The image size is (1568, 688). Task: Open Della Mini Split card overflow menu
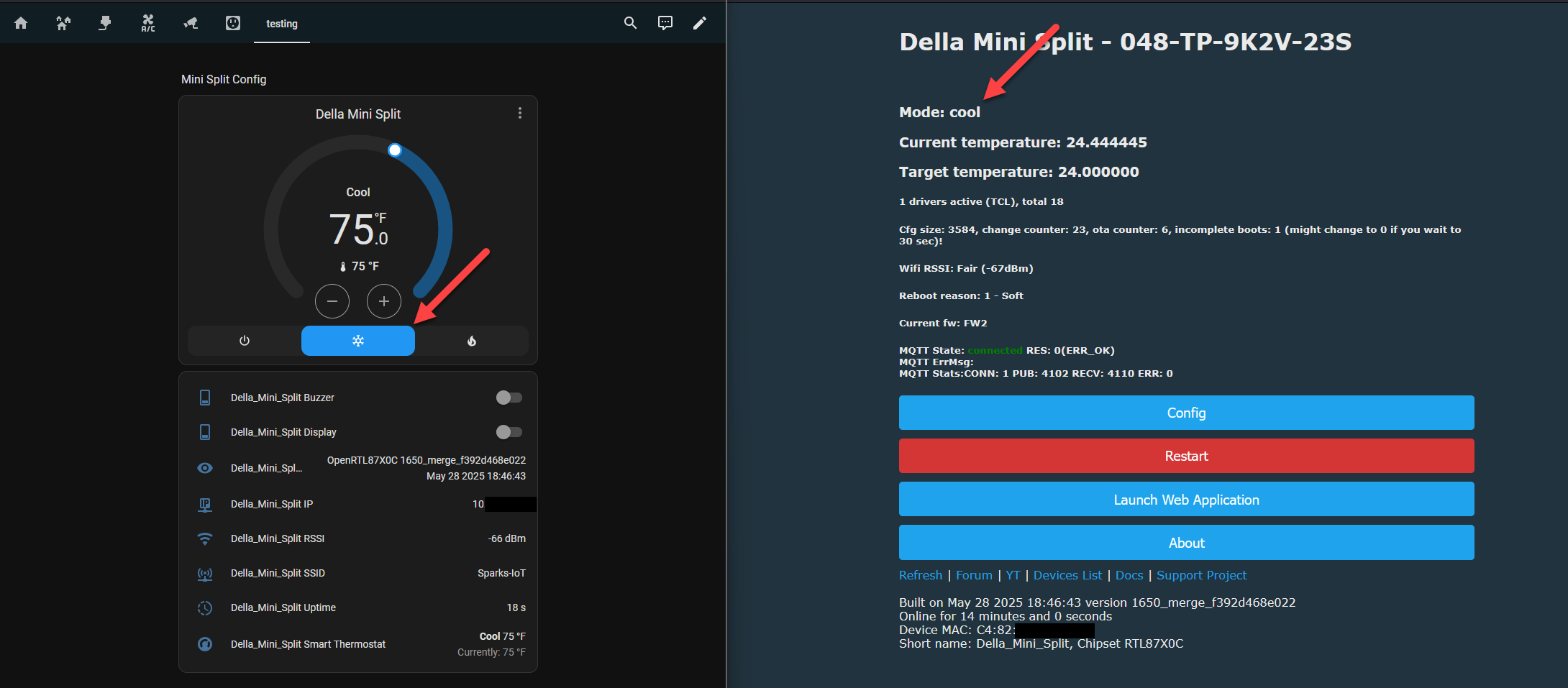coord(520,114)
